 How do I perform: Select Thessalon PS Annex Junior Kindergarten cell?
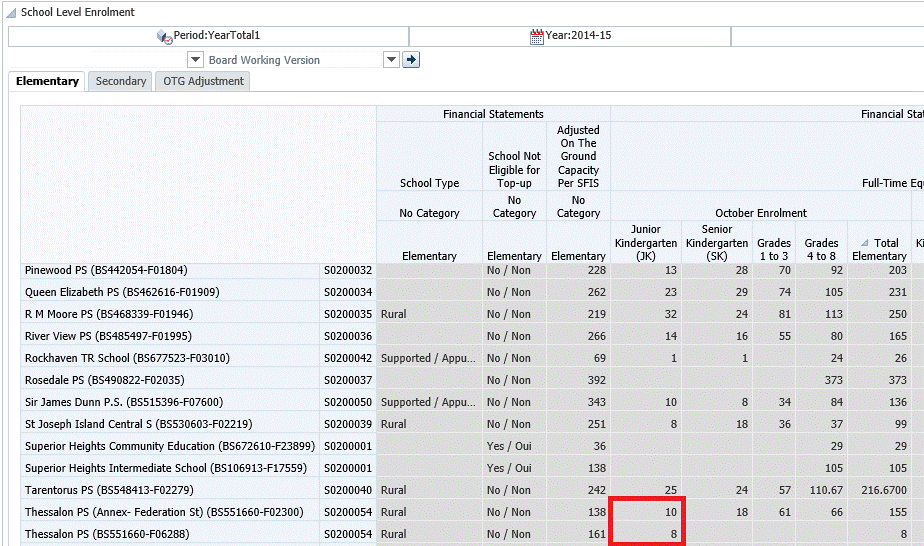point(645,512)
